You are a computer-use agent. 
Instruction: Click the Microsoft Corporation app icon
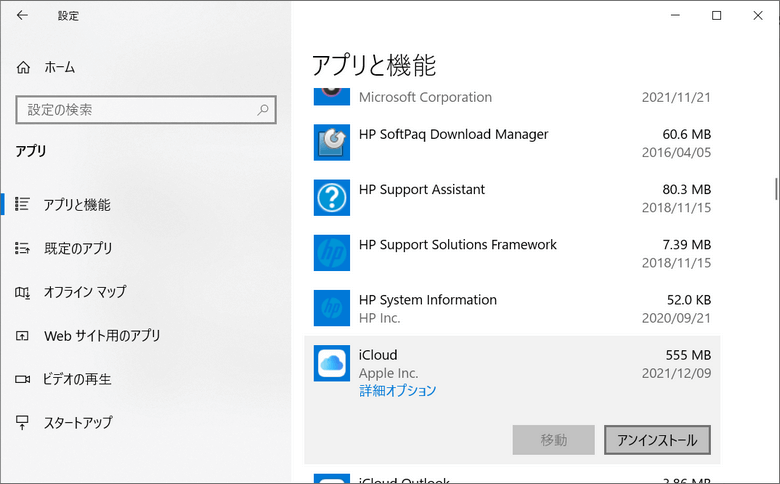332,97
